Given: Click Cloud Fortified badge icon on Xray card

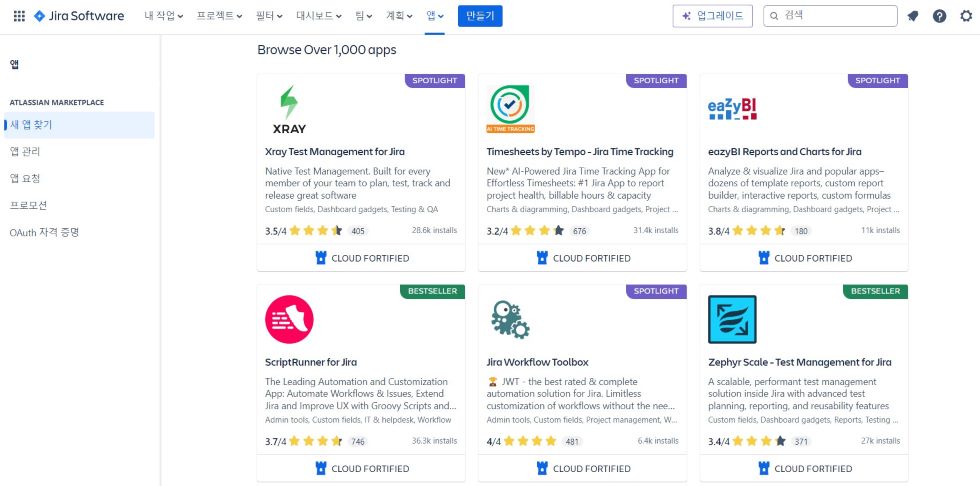Looking at the screenshot, I should pos(321,258).
